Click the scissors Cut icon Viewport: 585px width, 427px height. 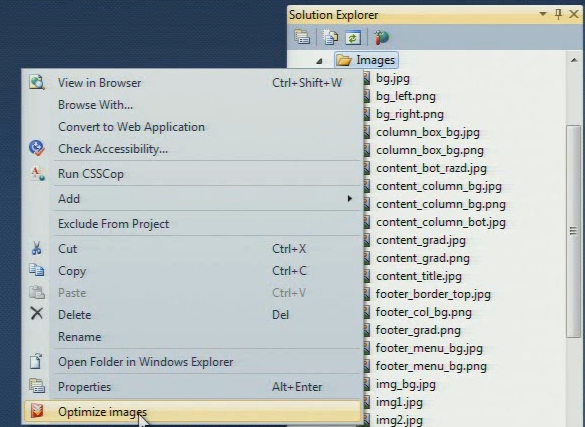click(37, 248)
